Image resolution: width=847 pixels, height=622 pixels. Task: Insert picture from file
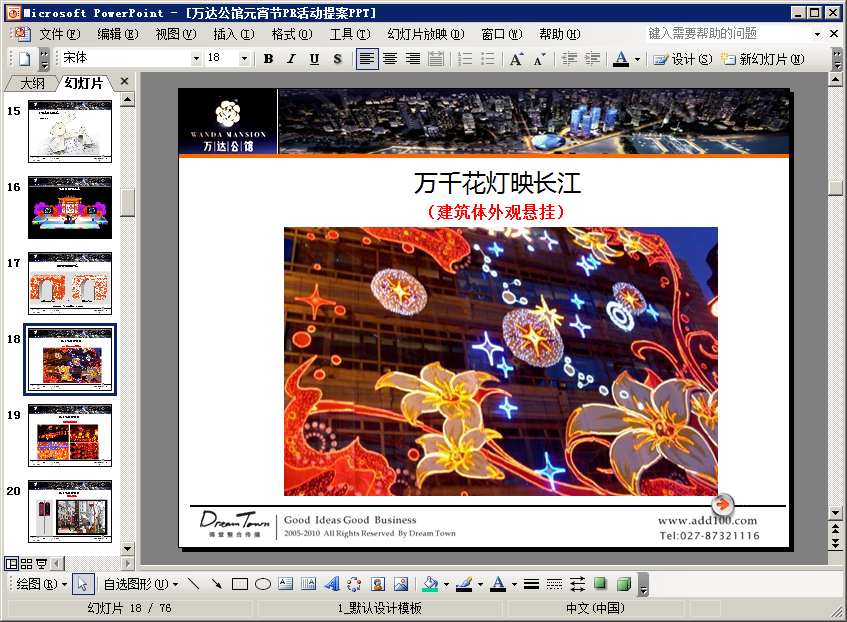[401, 584]
